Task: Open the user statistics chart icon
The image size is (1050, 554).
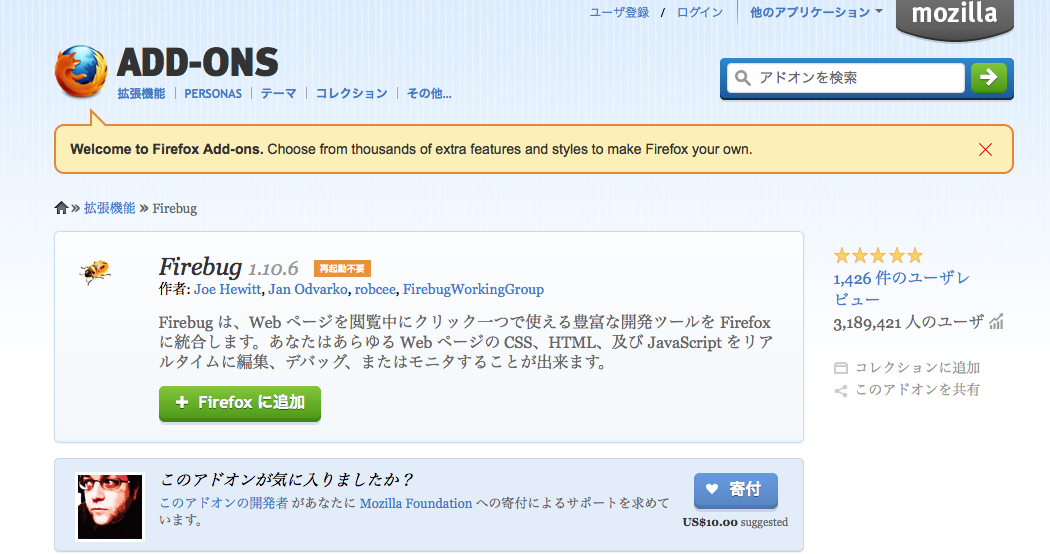Action: (996, 322)
